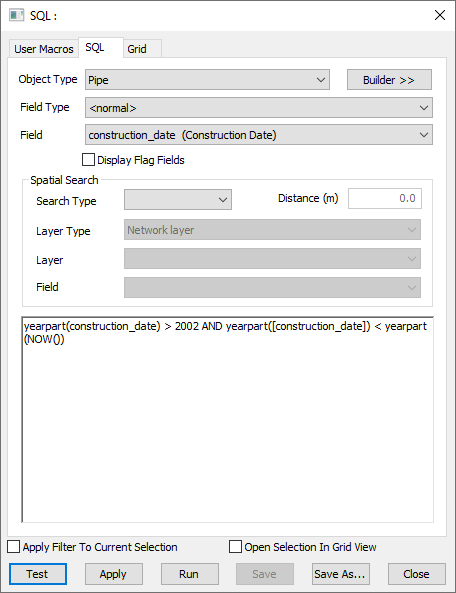This screenshot has height=593, width=456.
Task: Expand the construction_date Field dropdown
Action: (x=259, y=135)
